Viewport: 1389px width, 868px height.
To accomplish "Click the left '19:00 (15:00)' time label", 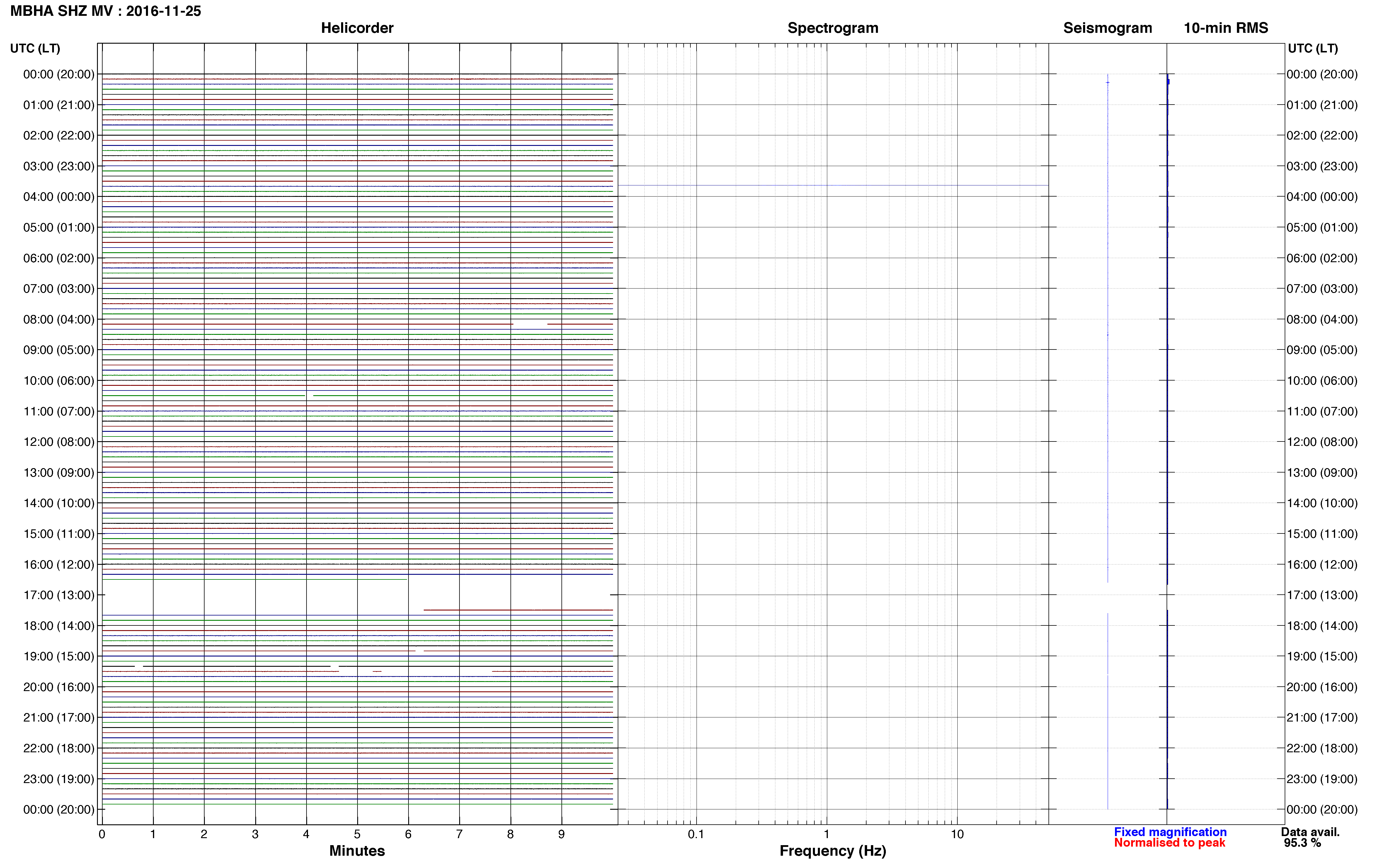I will click(x=59, y=657).
